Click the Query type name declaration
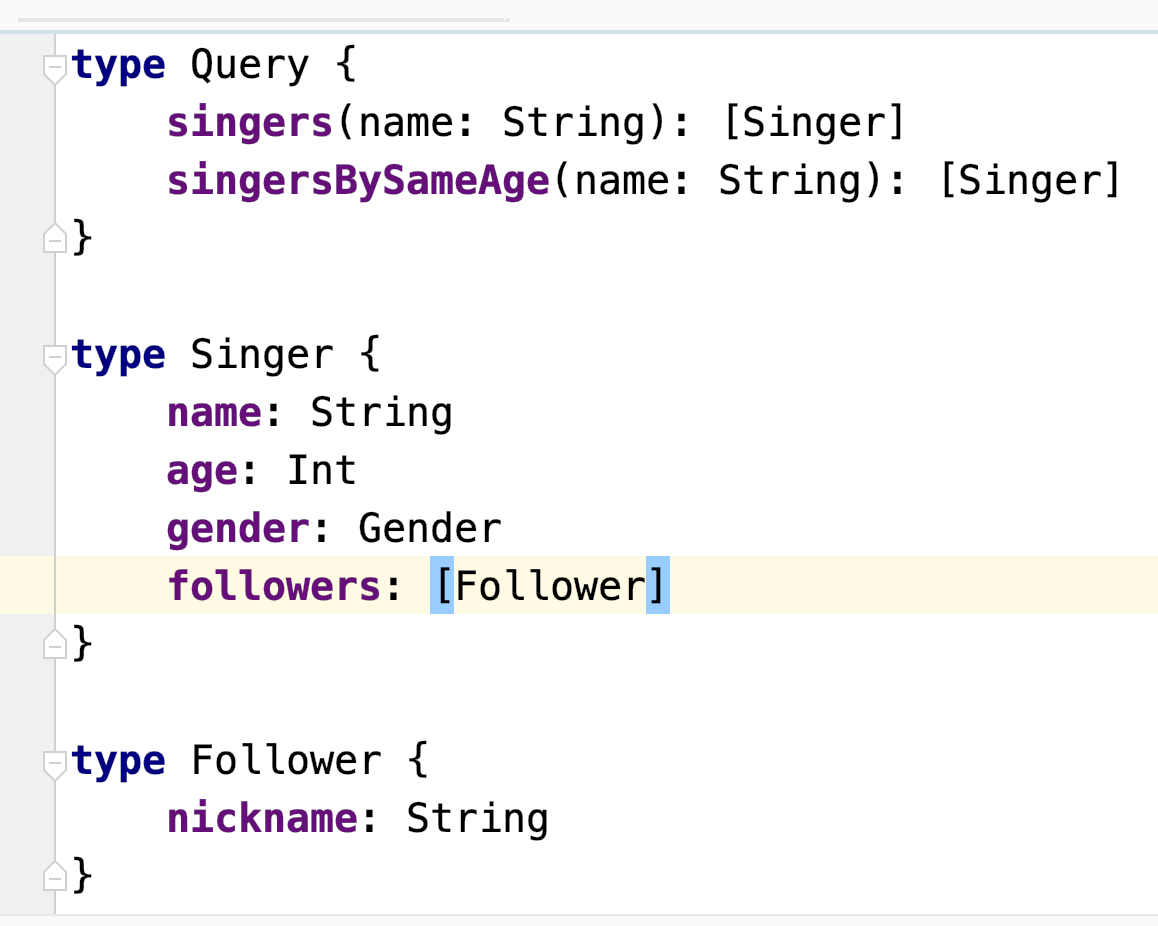 pyautogui.click(x=250, y=66)
